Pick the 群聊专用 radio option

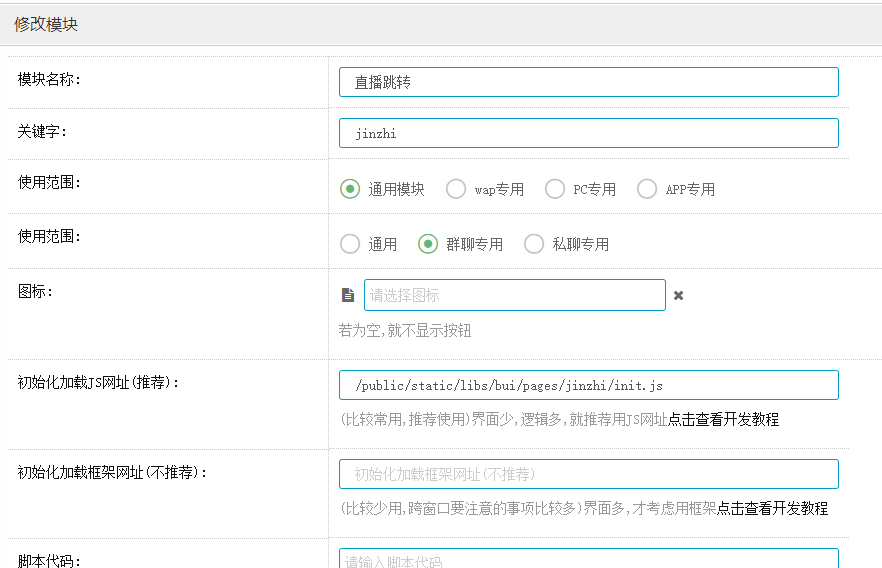pos(428,244)
